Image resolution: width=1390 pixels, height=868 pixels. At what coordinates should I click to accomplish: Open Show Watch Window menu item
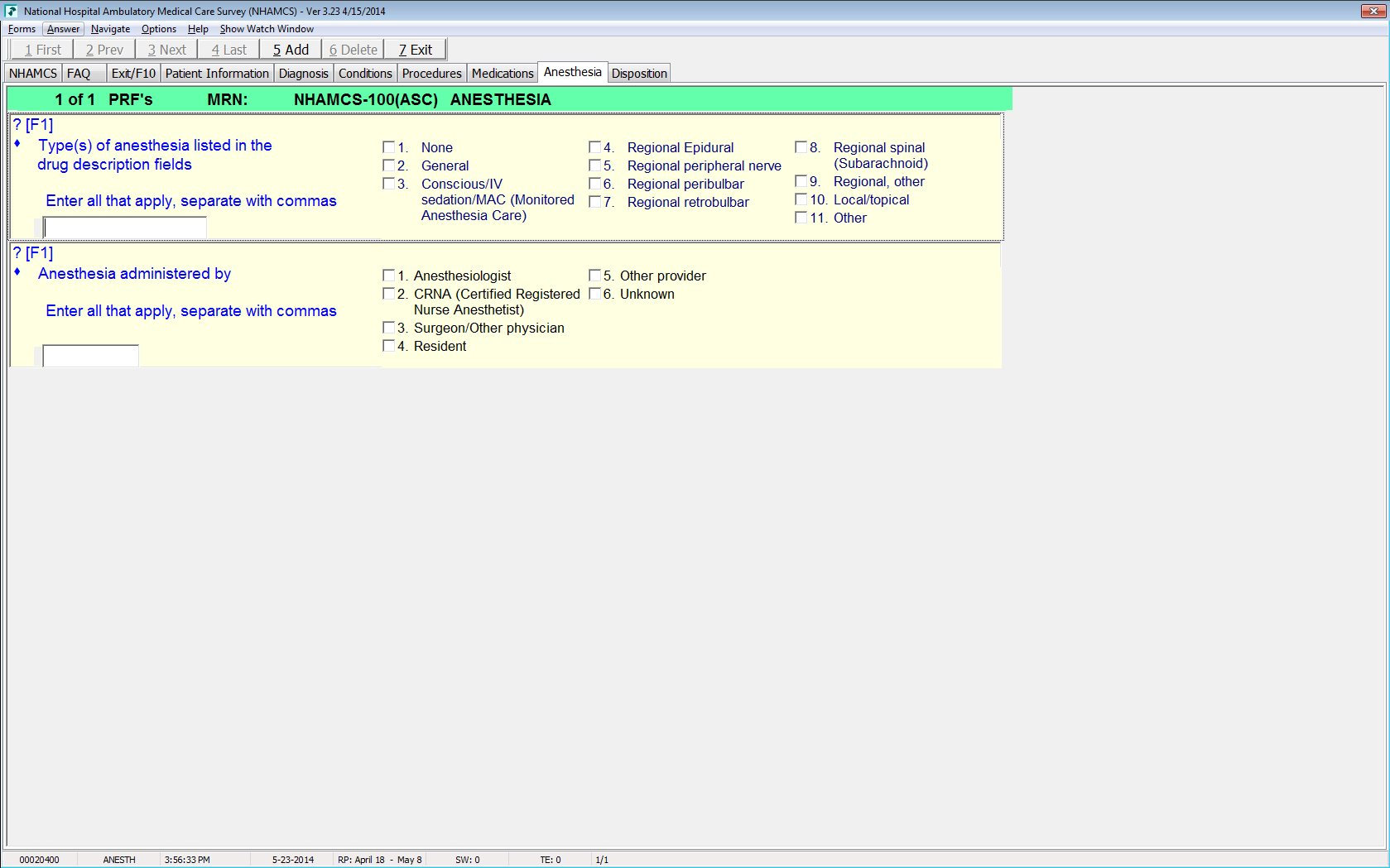tap(267, 29)
